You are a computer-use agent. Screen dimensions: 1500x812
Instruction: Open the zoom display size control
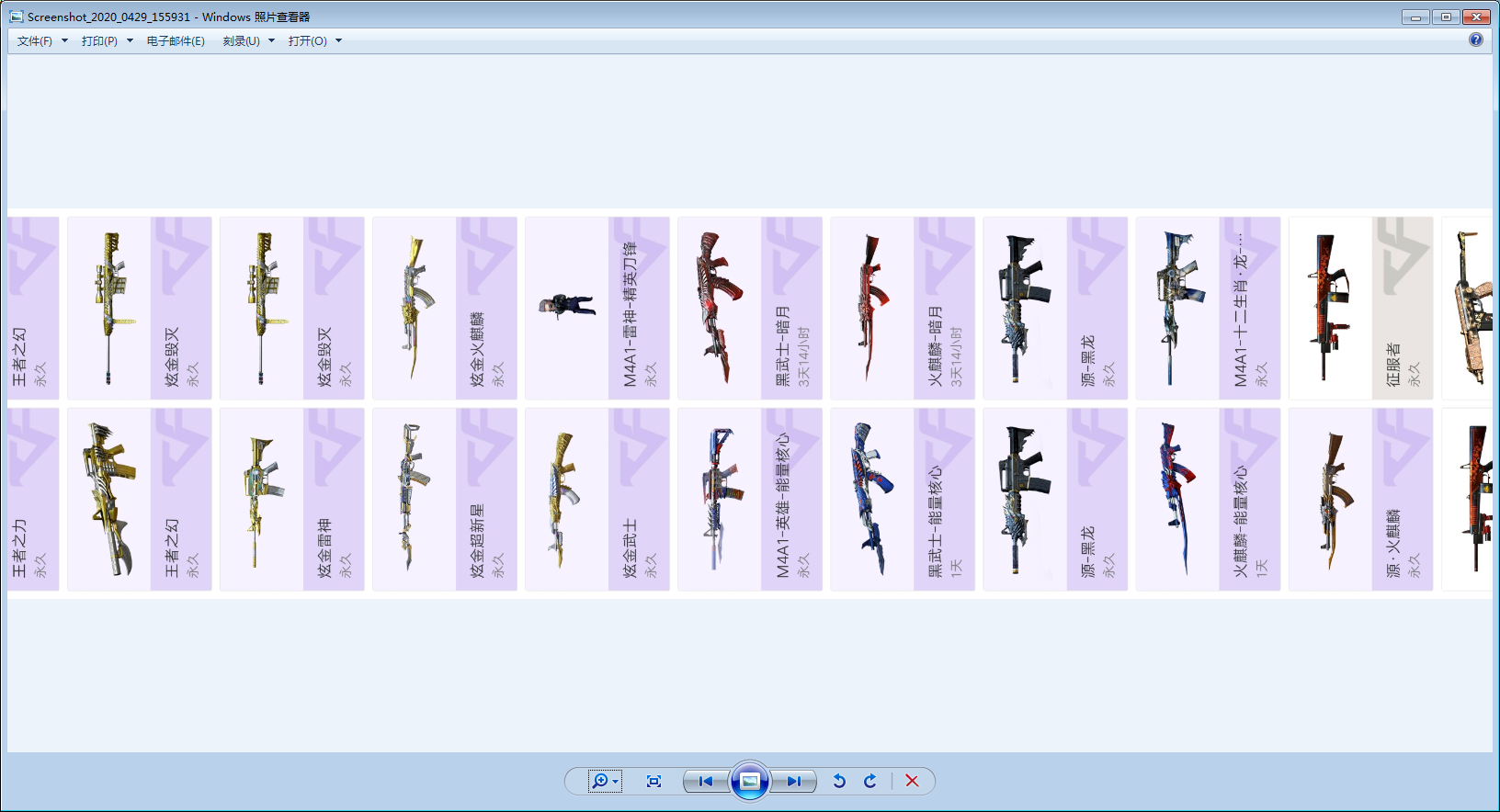(605, 781)
